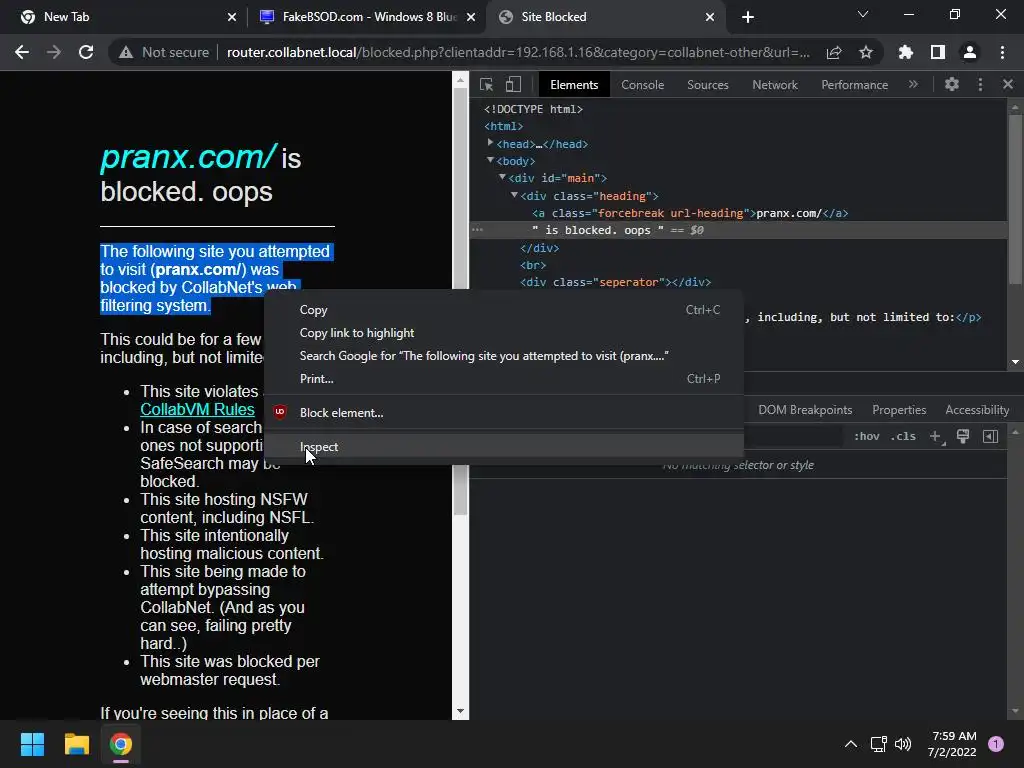Toggle the .cls class editor
This screenshot has width=1024, height=768.
903,436
